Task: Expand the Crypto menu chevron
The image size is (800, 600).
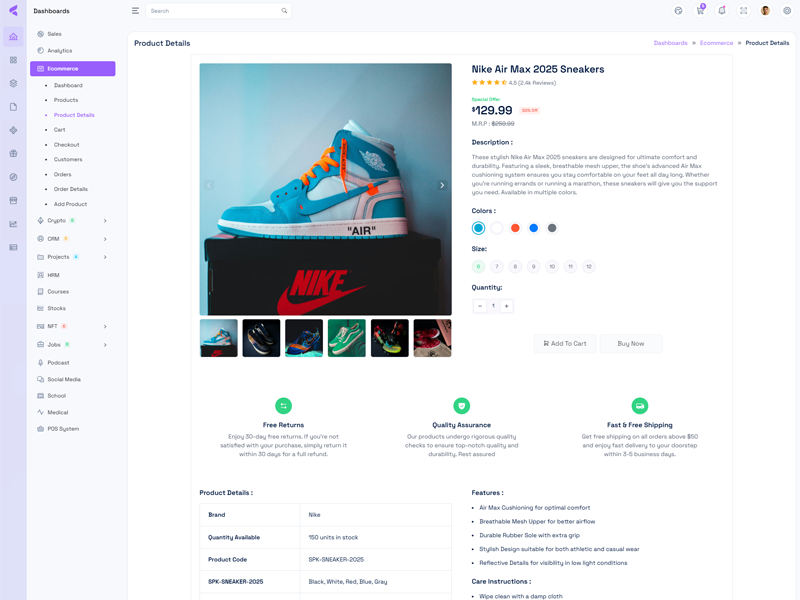Action: pos(105,221)
